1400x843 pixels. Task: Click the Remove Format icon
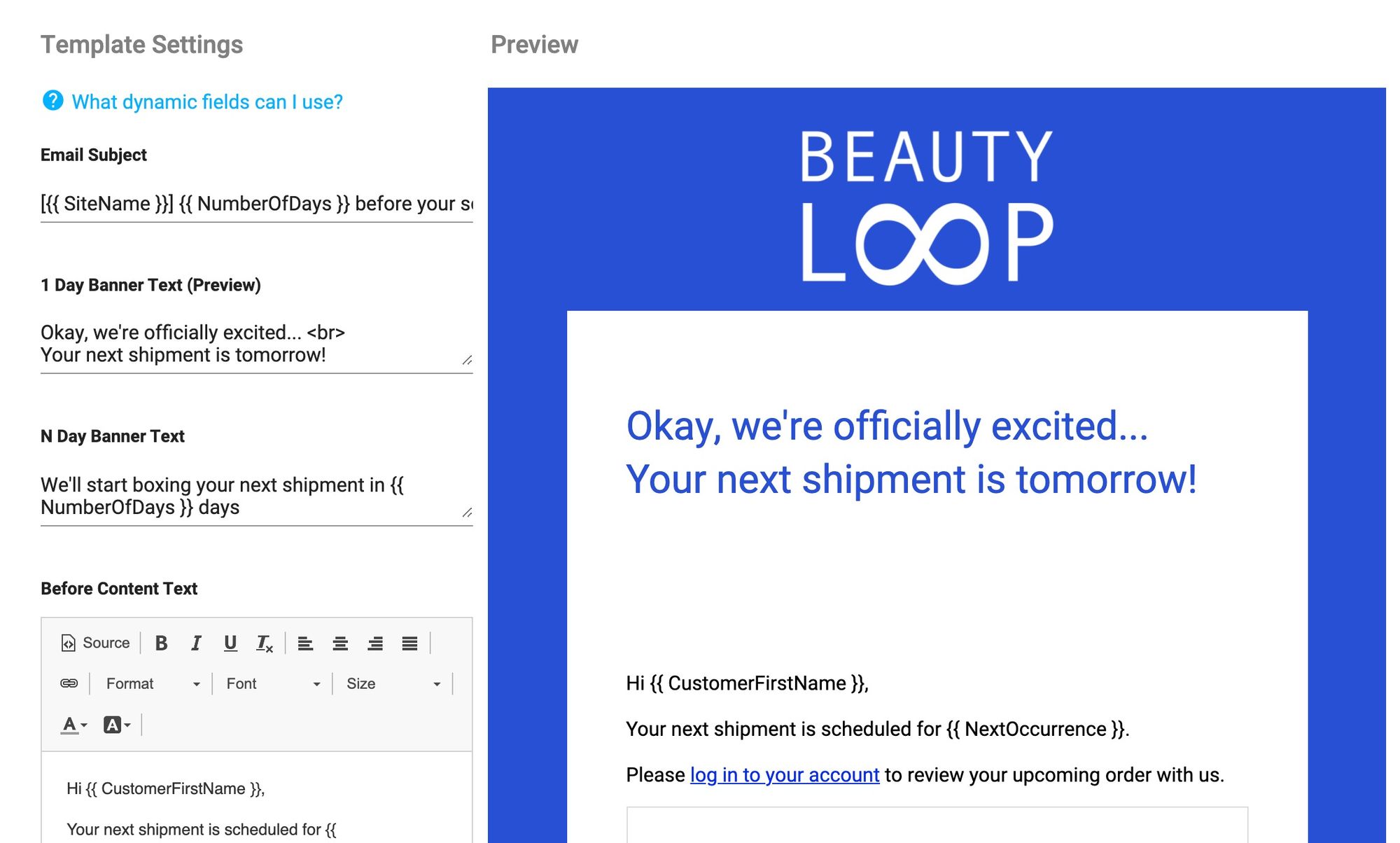tap(265, 643)
